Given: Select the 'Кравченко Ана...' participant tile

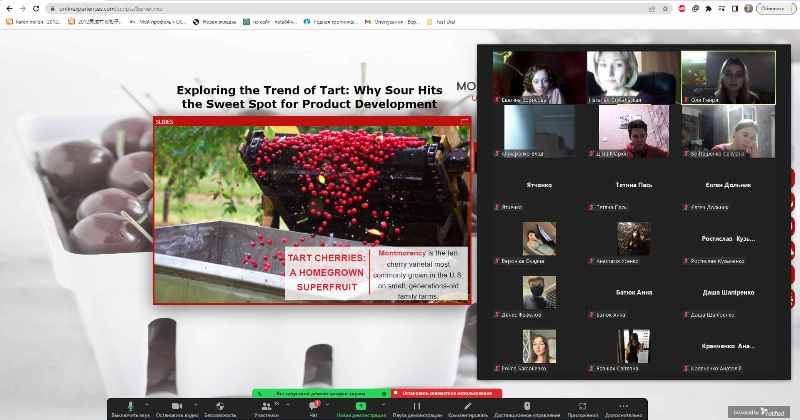Looking at the screenshot, I should [728, 347].
